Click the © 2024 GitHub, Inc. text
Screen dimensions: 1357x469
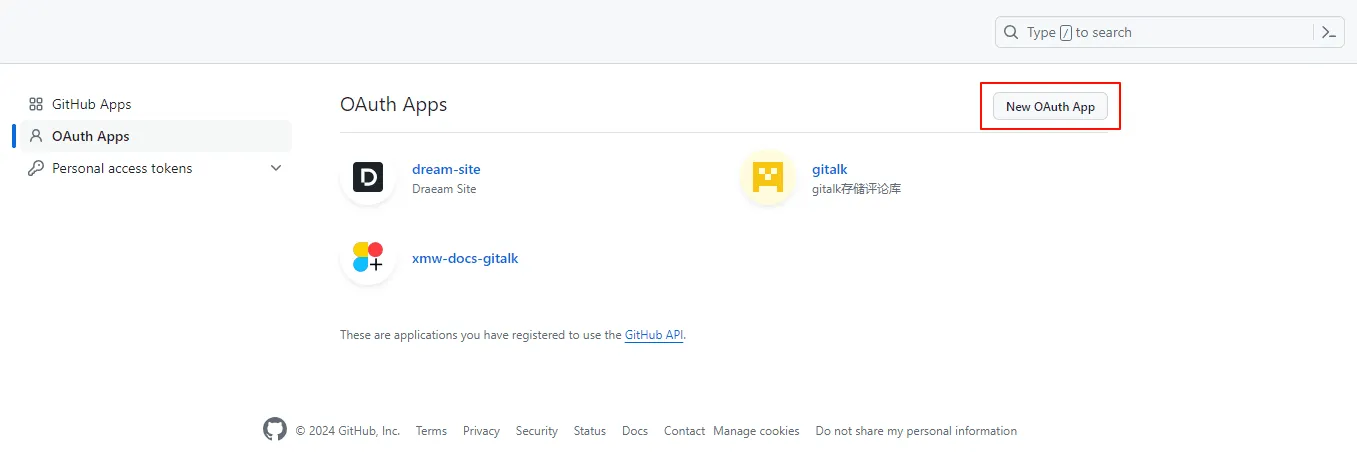point(348,431)
